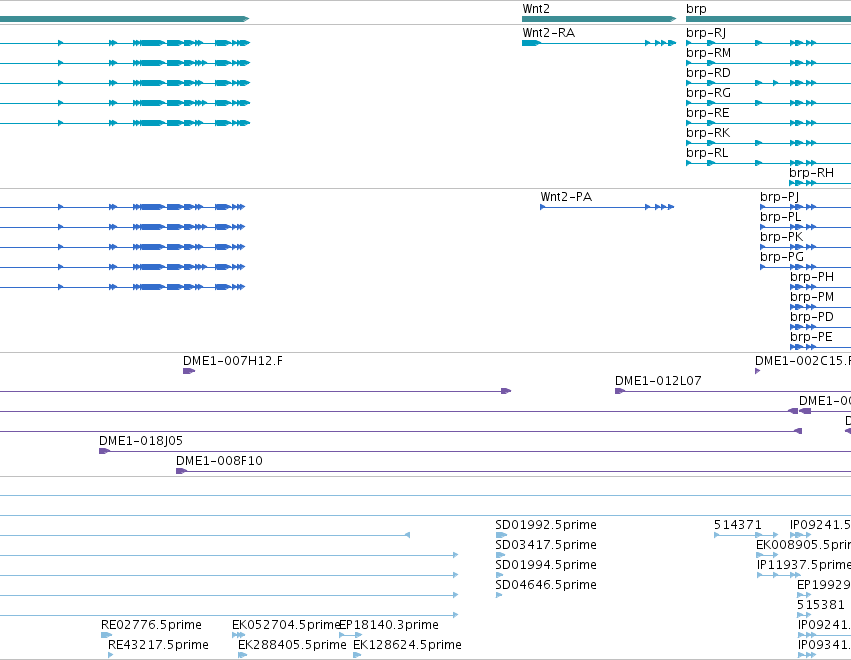Select the SD01992.5prime EST label

click(x=546, y=525)
